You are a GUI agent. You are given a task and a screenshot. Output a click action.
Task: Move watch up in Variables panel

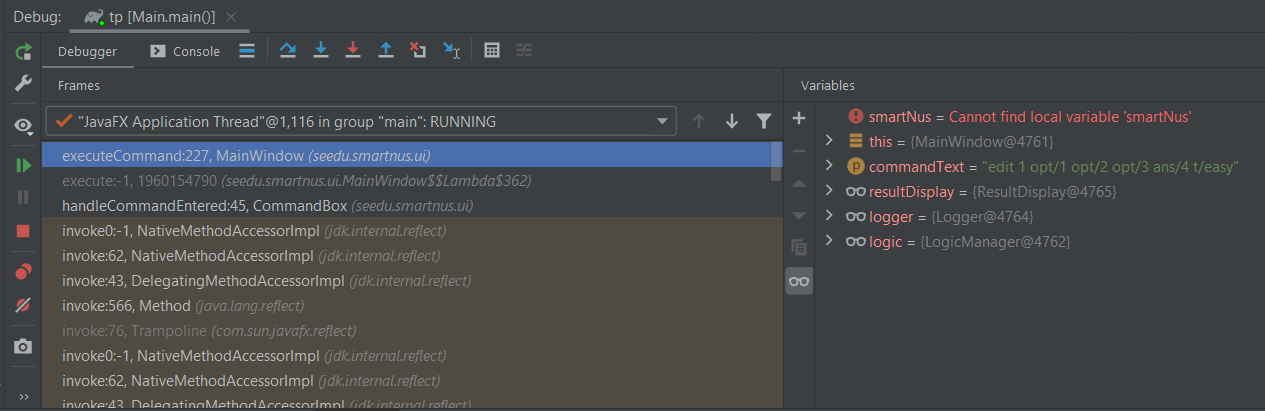pos(799,183)
